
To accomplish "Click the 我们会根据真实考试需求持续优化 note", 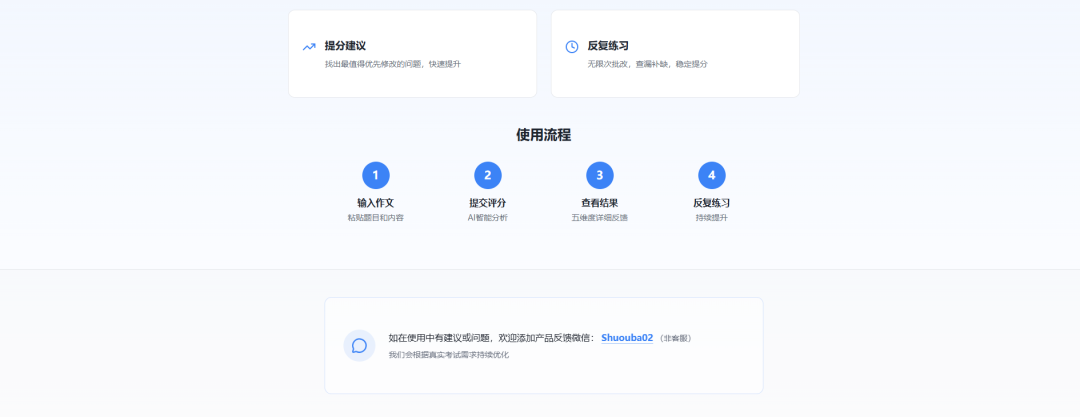I will click(448, 355).
